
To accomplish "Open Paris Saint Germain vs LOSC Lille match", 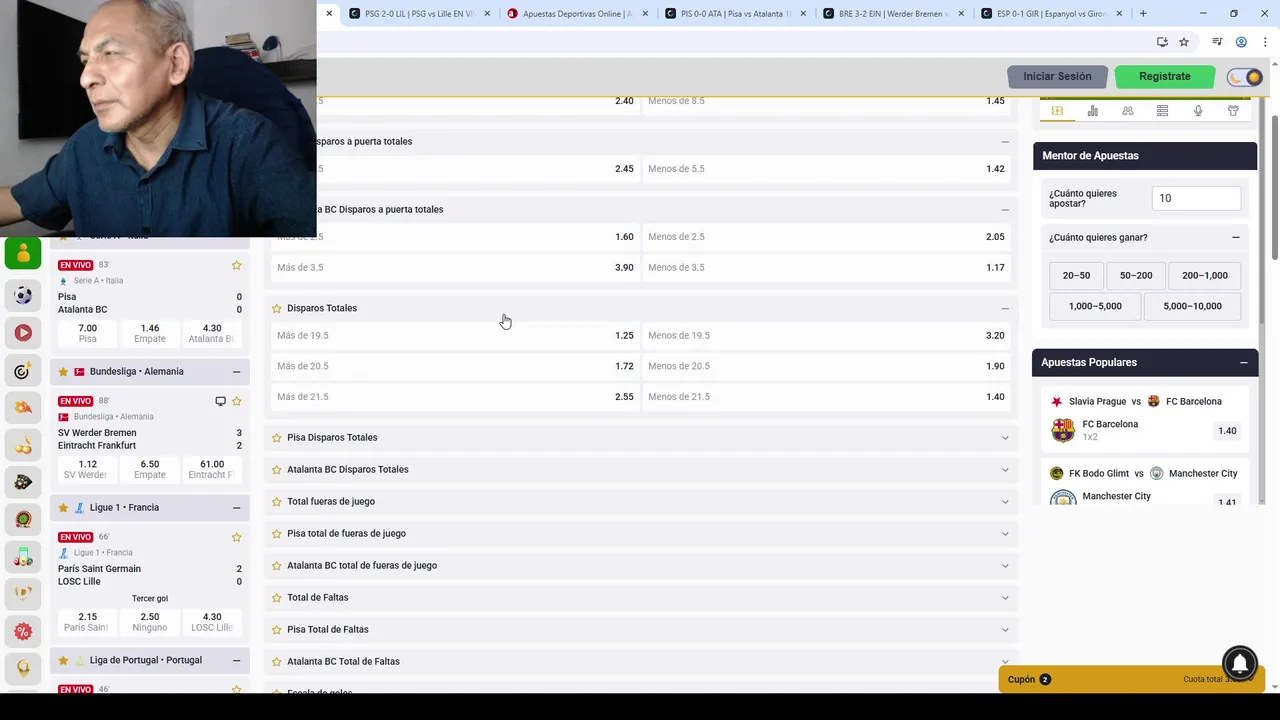I will [148, 575].
